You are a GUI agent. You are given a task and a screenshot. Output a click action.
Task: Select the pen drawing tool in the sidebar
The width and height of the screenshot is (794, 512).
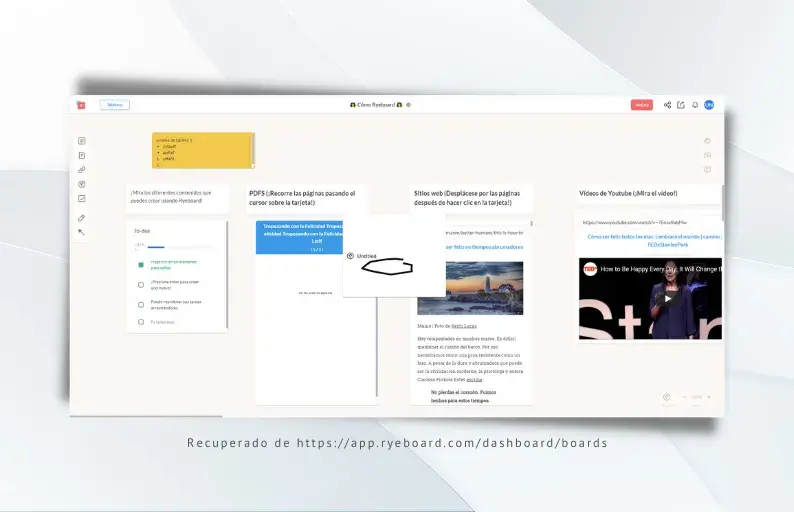82,218
